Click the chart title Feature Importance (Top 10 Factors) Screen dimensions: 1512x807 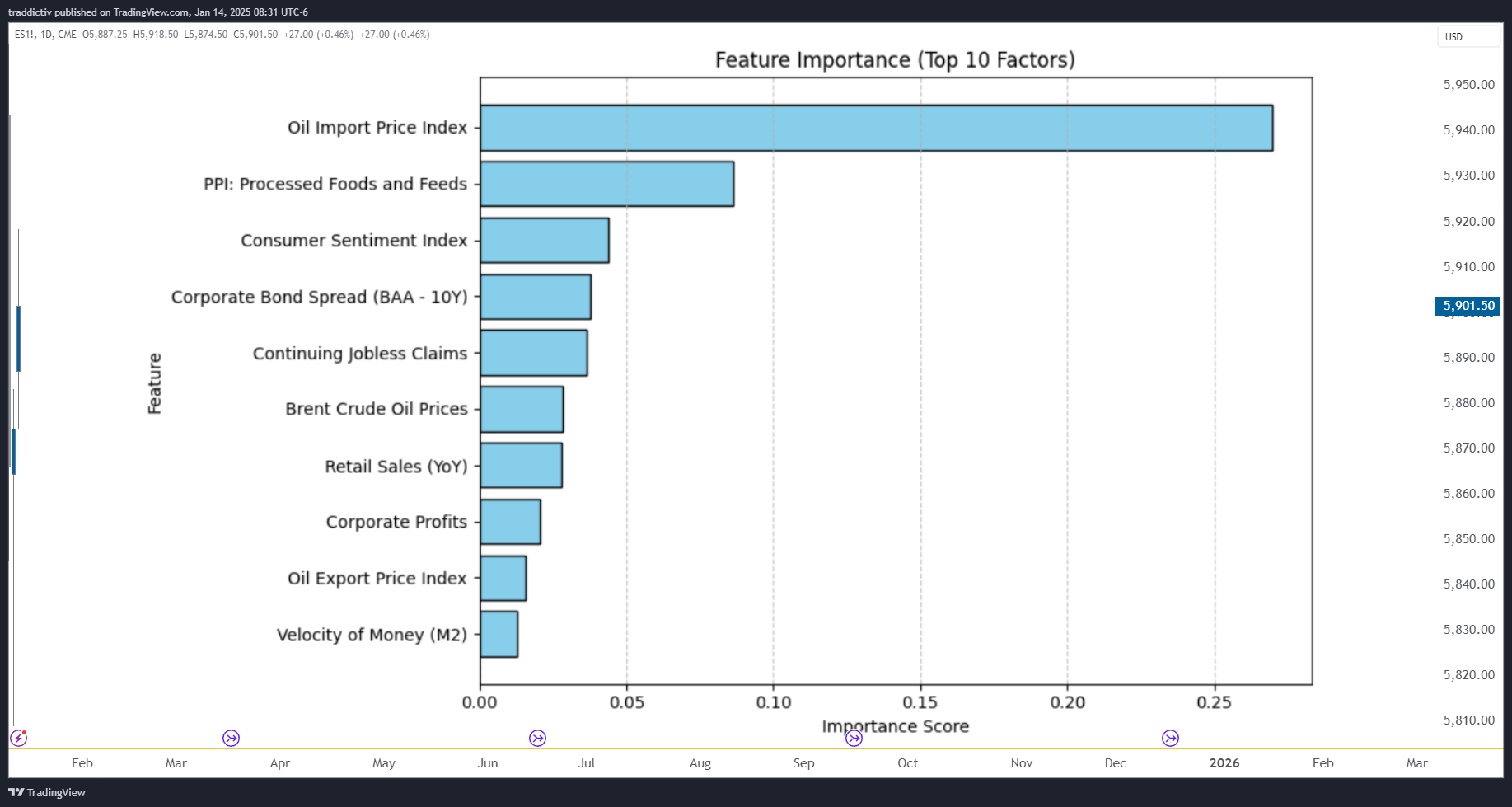click(895, 60)
